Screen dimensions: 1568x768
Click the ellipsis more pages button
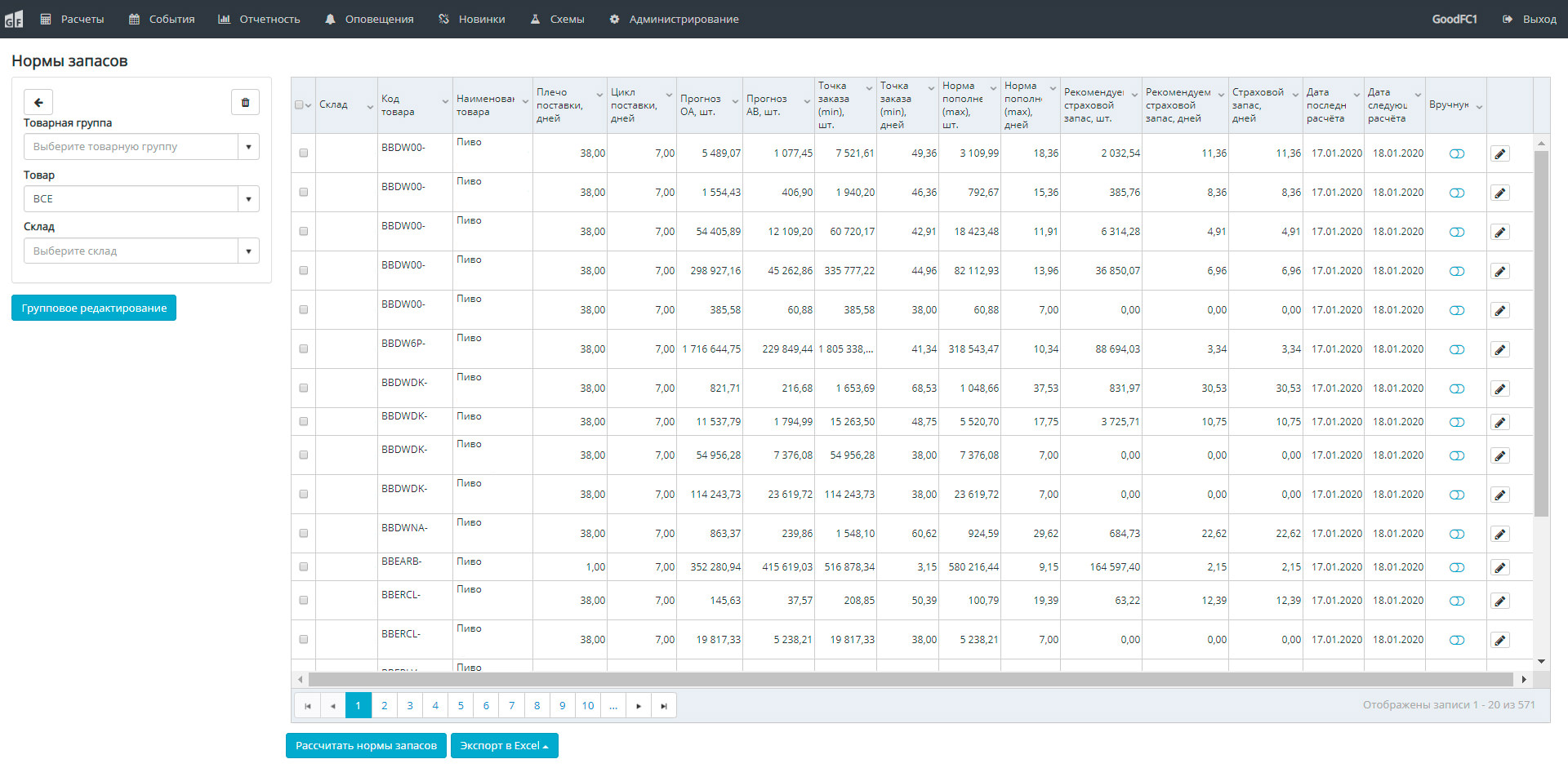(613, 706)
